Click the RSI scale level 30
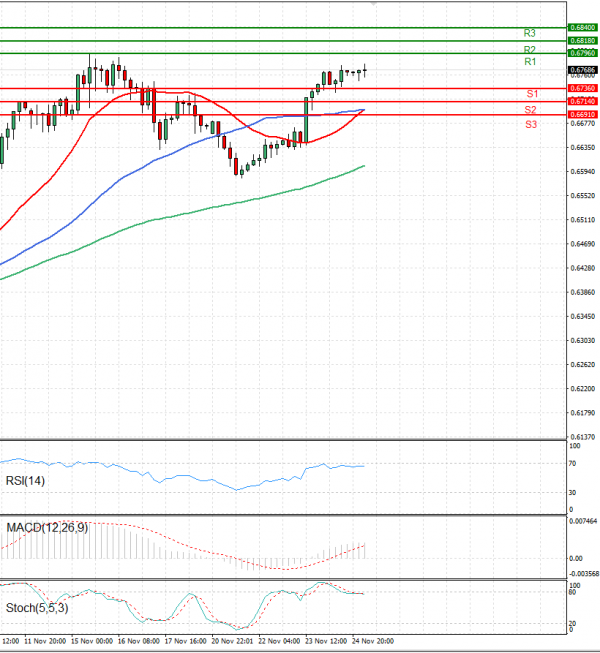The height and width of the screenshot is (653, 600). pyautogui.click(x=573, y=493)
